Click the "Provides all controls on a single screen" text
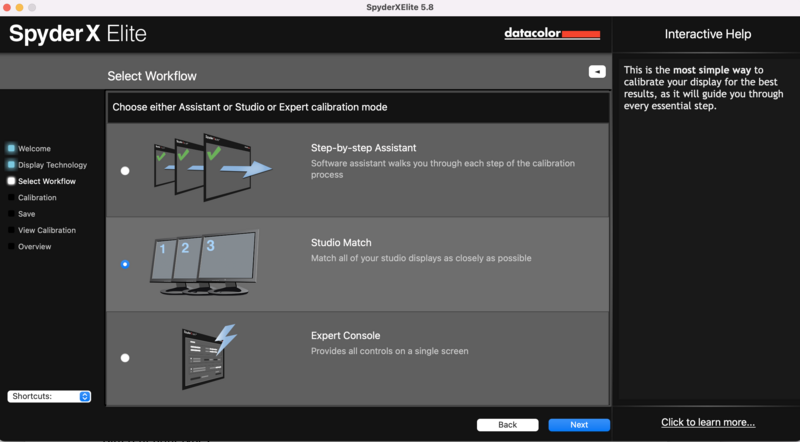The height and width of the screenshot is (442, 800). (390, 351)
